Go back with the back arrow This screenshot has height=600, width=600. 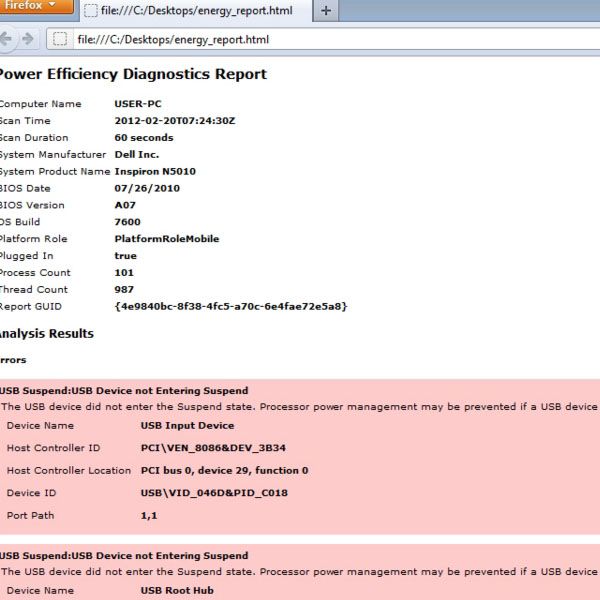(x=7, y=39)
